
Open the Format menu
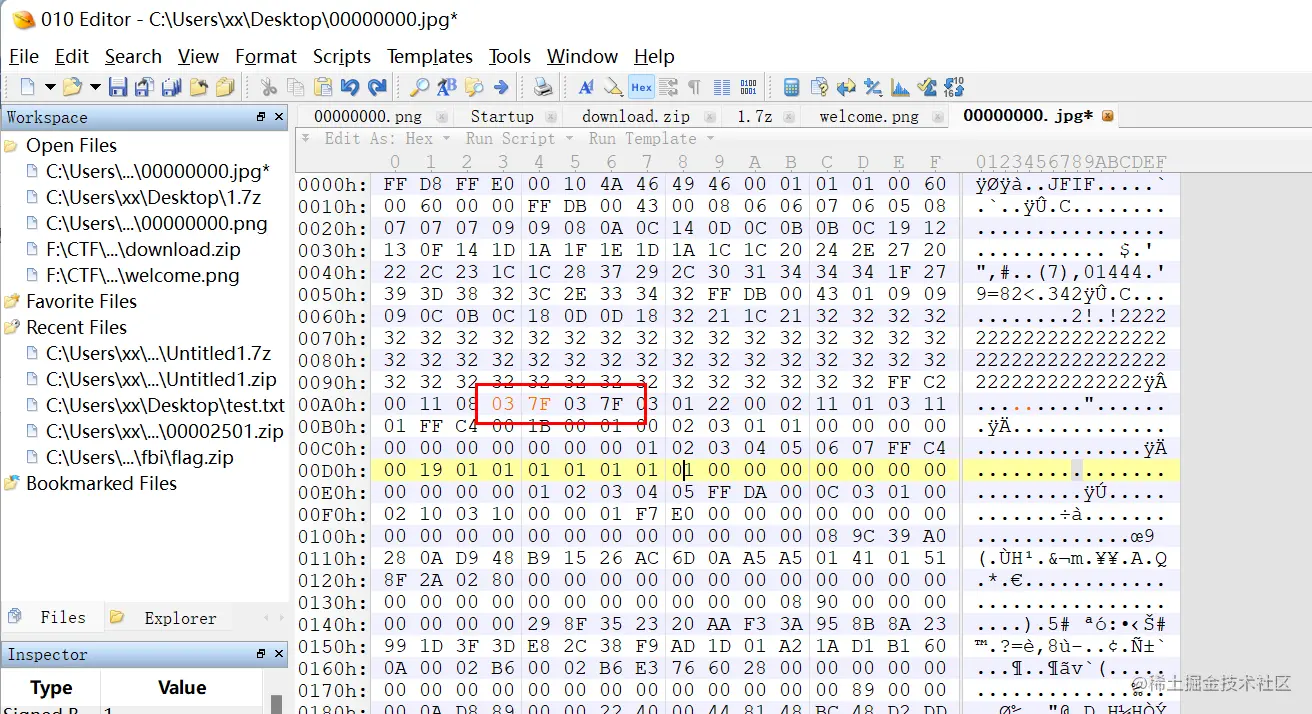(x=266, y=56)
